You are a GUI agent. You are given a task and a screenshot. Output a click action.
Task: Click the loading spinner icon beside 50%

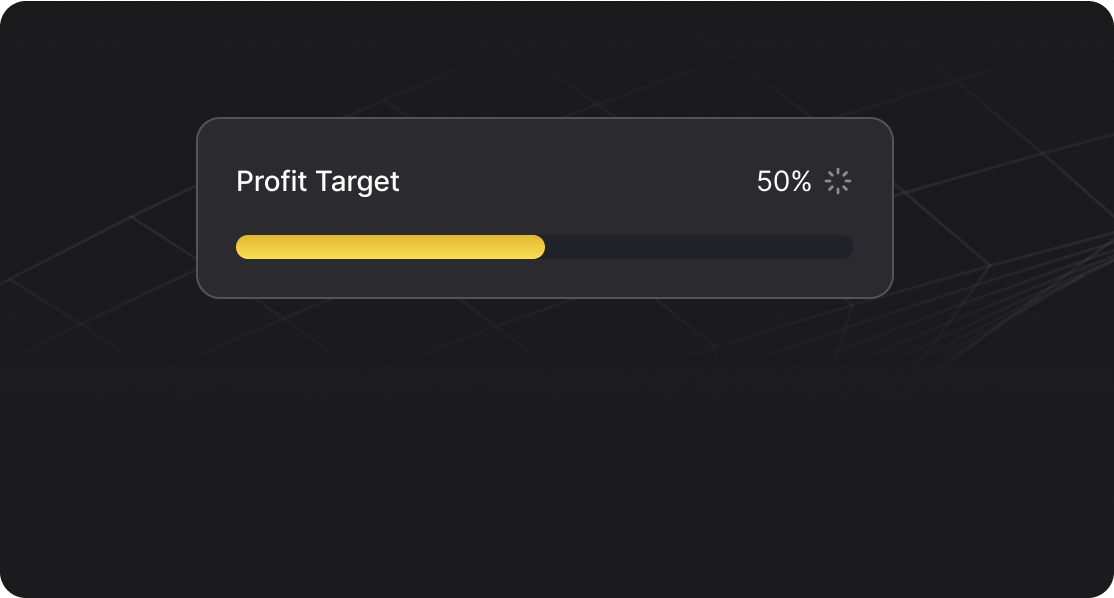point(838,181)
